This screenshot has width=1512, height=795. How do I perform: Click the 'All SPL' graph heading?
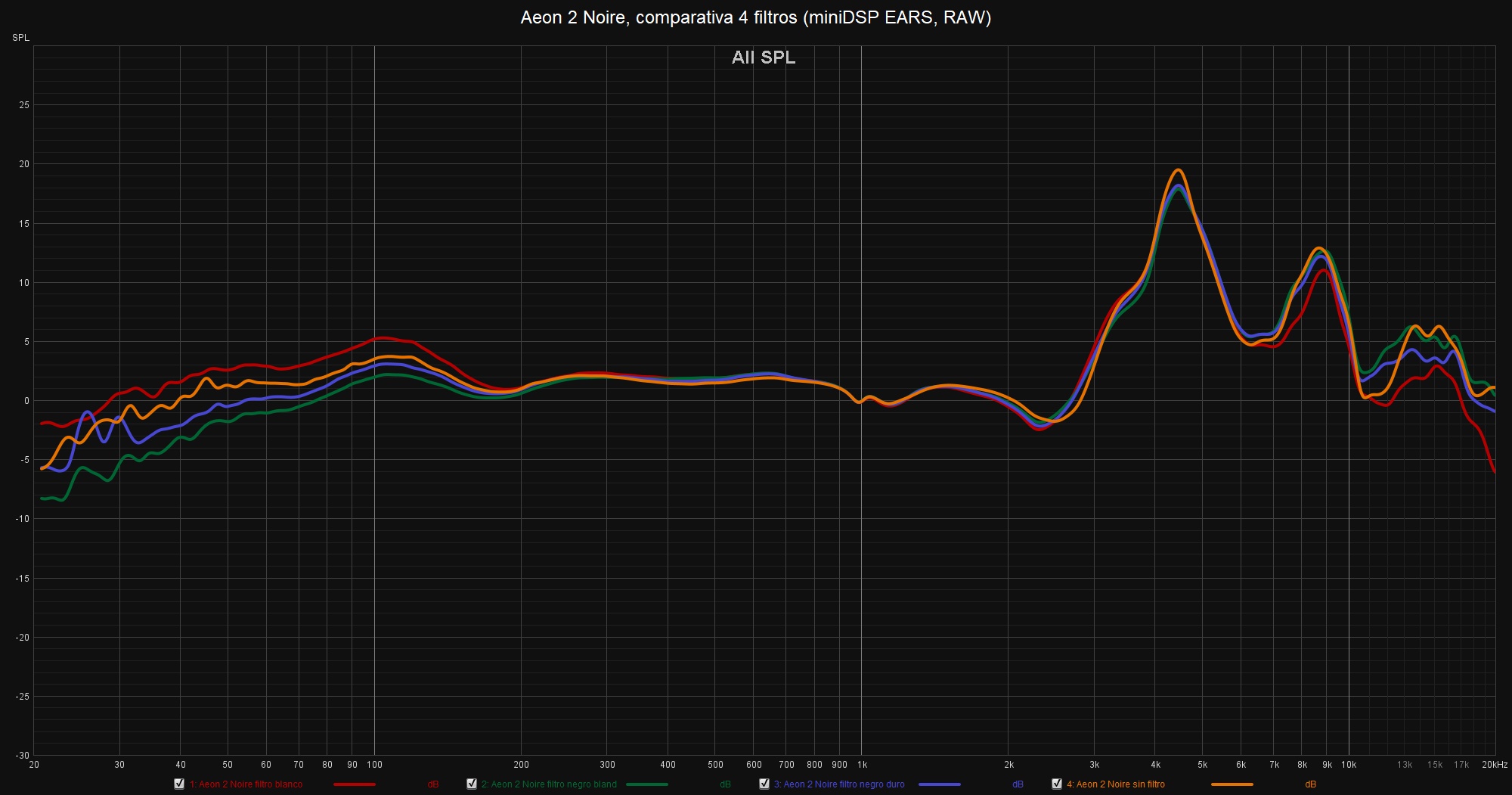(x=764, y=57)
